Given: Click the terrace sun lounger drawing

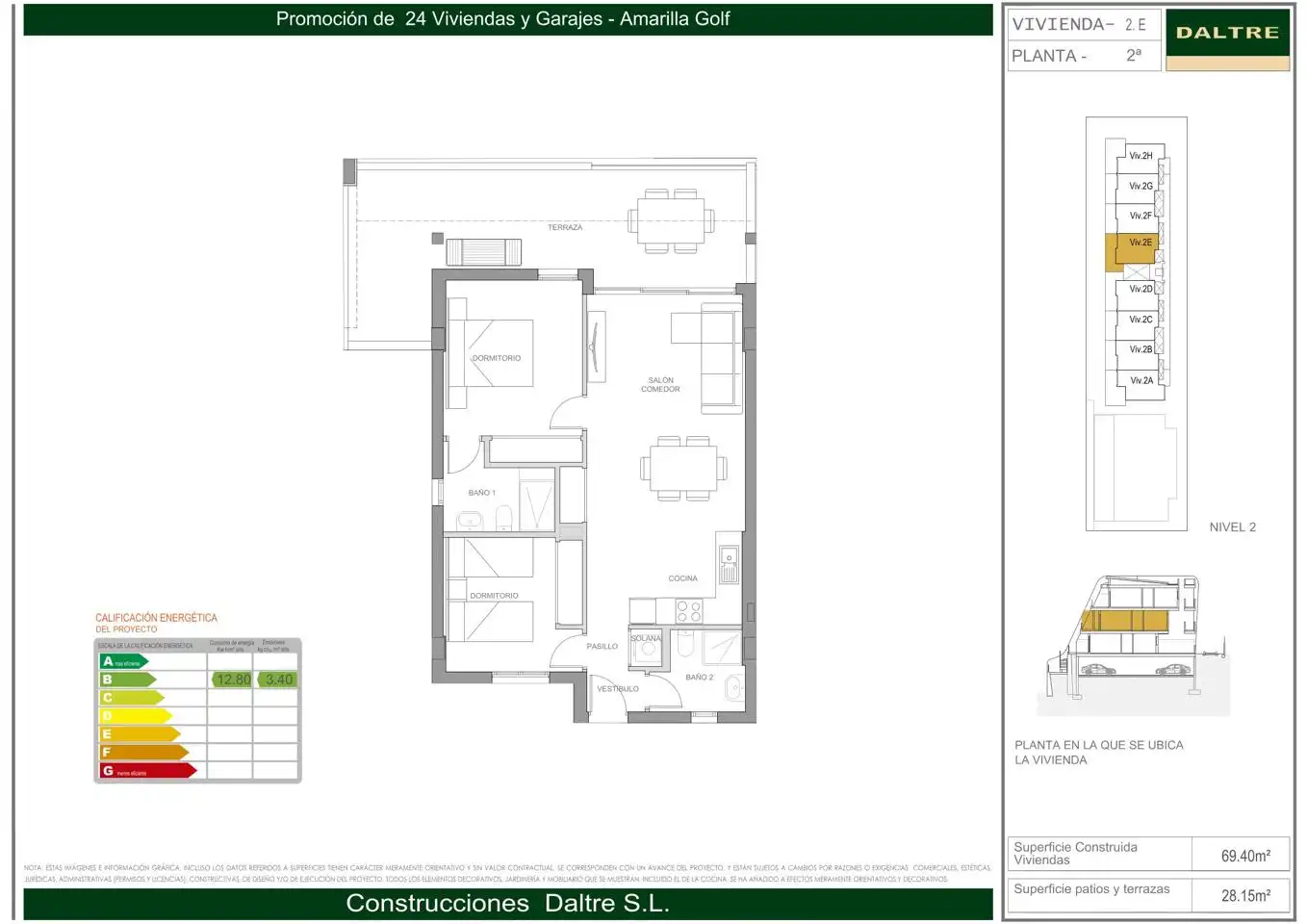Looking at the screenshot, I should [483, 252].
